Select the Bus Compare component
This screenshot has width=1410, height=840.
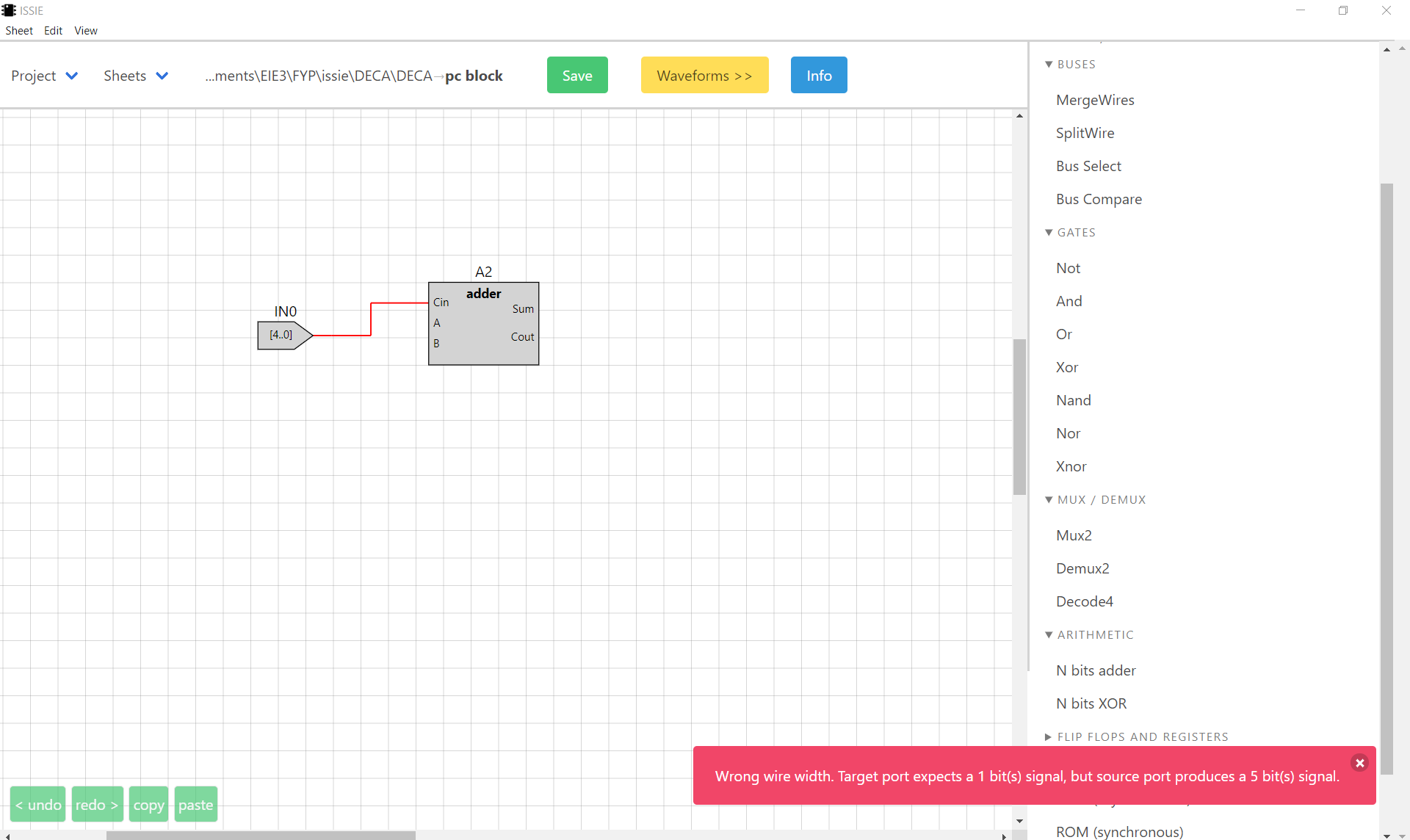1099,199
